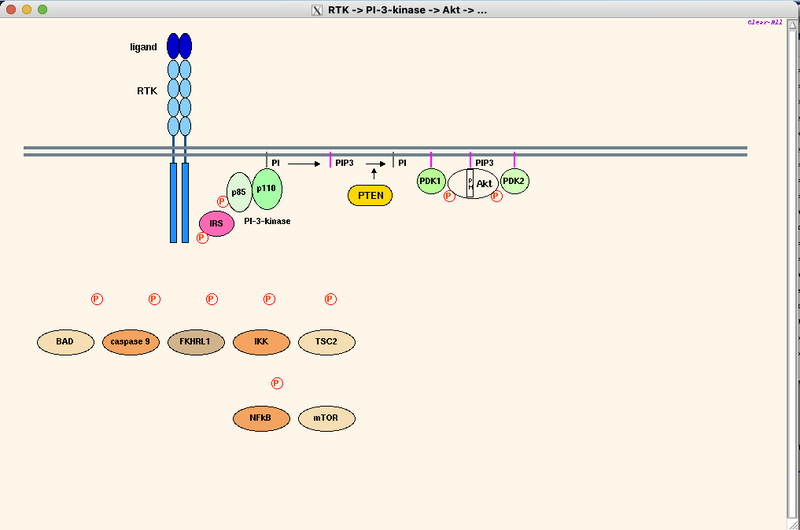Click the p85 regulatory subunit
The width and height of the screenshot is (800, 530).
point(239,190)
